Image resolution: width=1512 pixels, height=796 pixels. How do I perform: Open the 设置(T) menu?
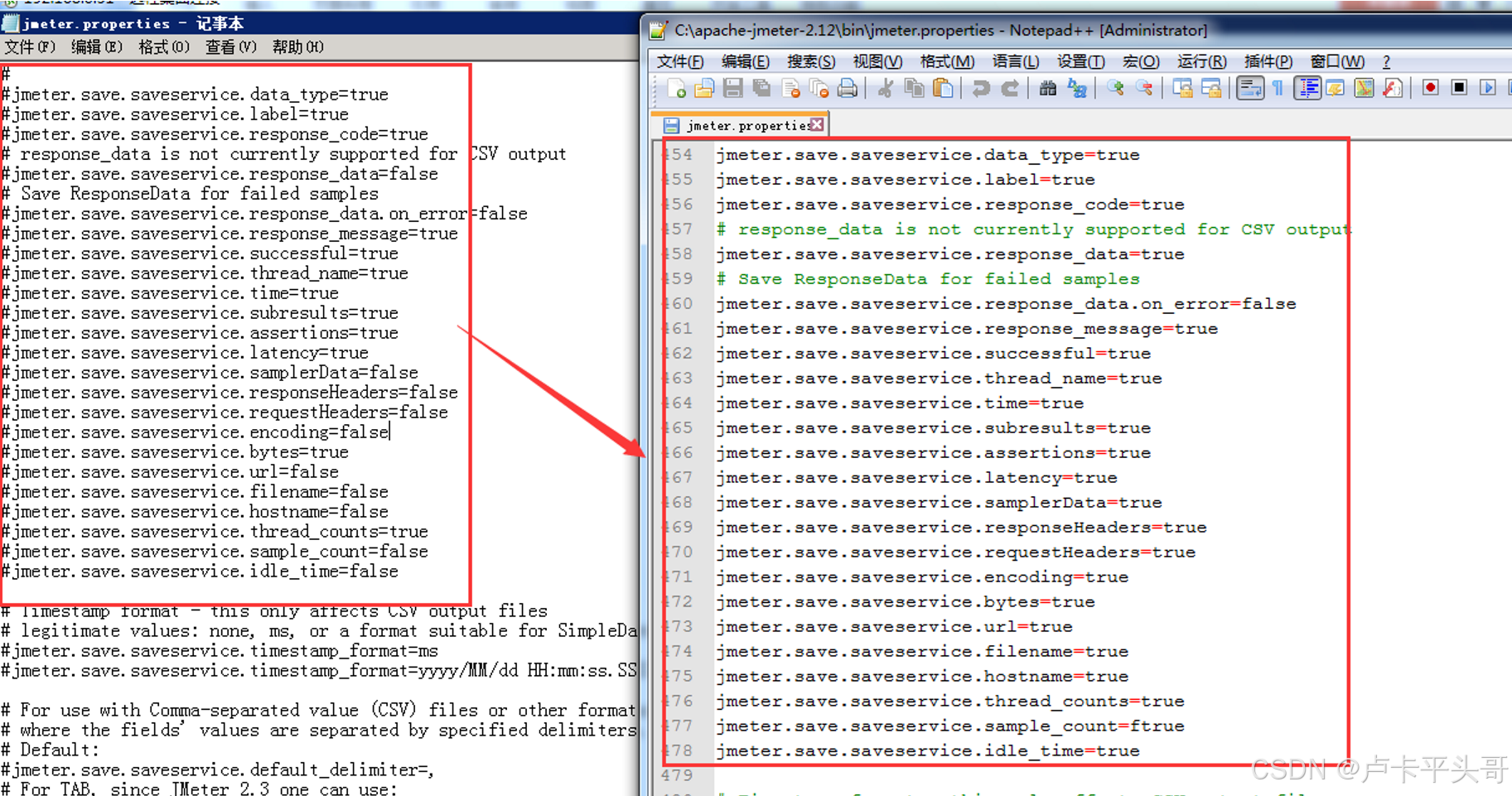pos(1080,61)
